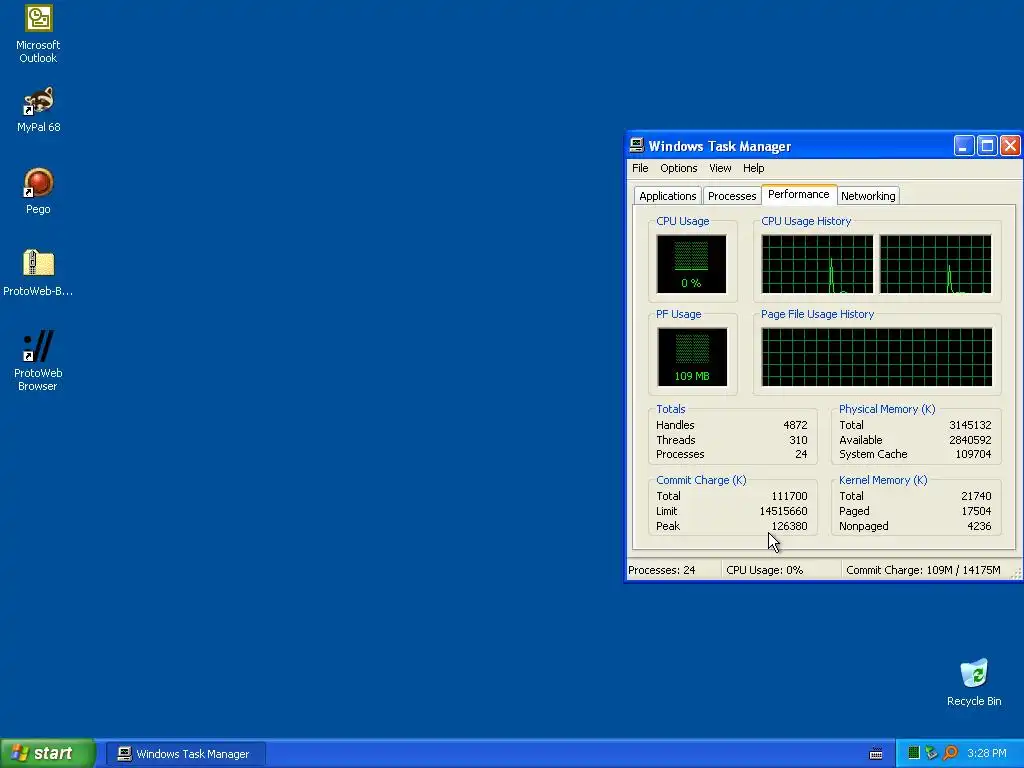Select the ProtoWeb-B... zip archive icon
This screenshot has width=1024, height=768.
pyautogui.click(x=38, y=273)
